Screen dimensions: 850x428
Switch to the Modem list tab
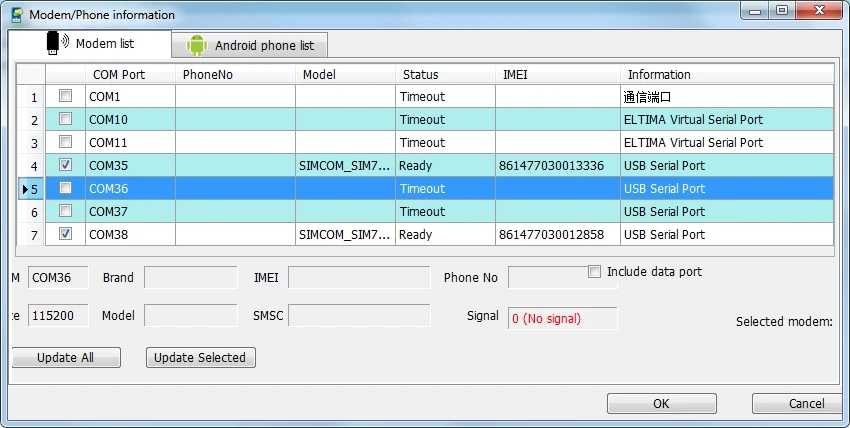point(90,43)
